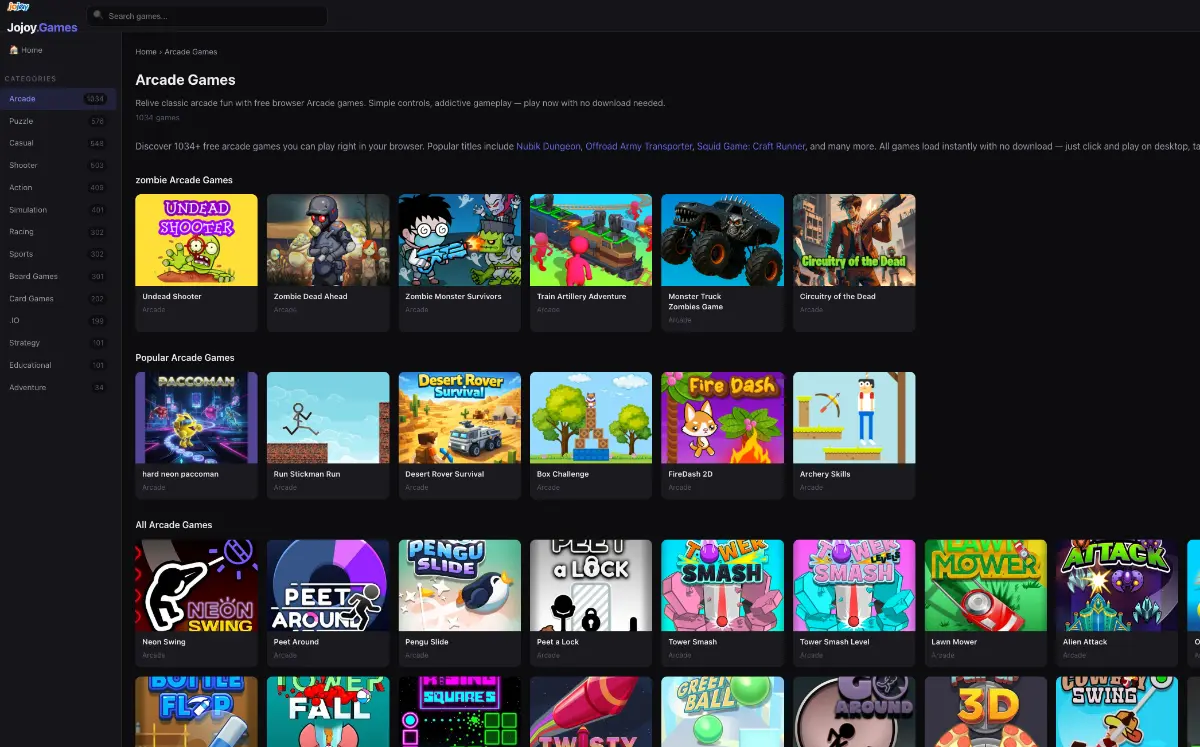
Task: Play Desert Rover Survival from Popular Arcade Games
Action: (x=459, y=417)
